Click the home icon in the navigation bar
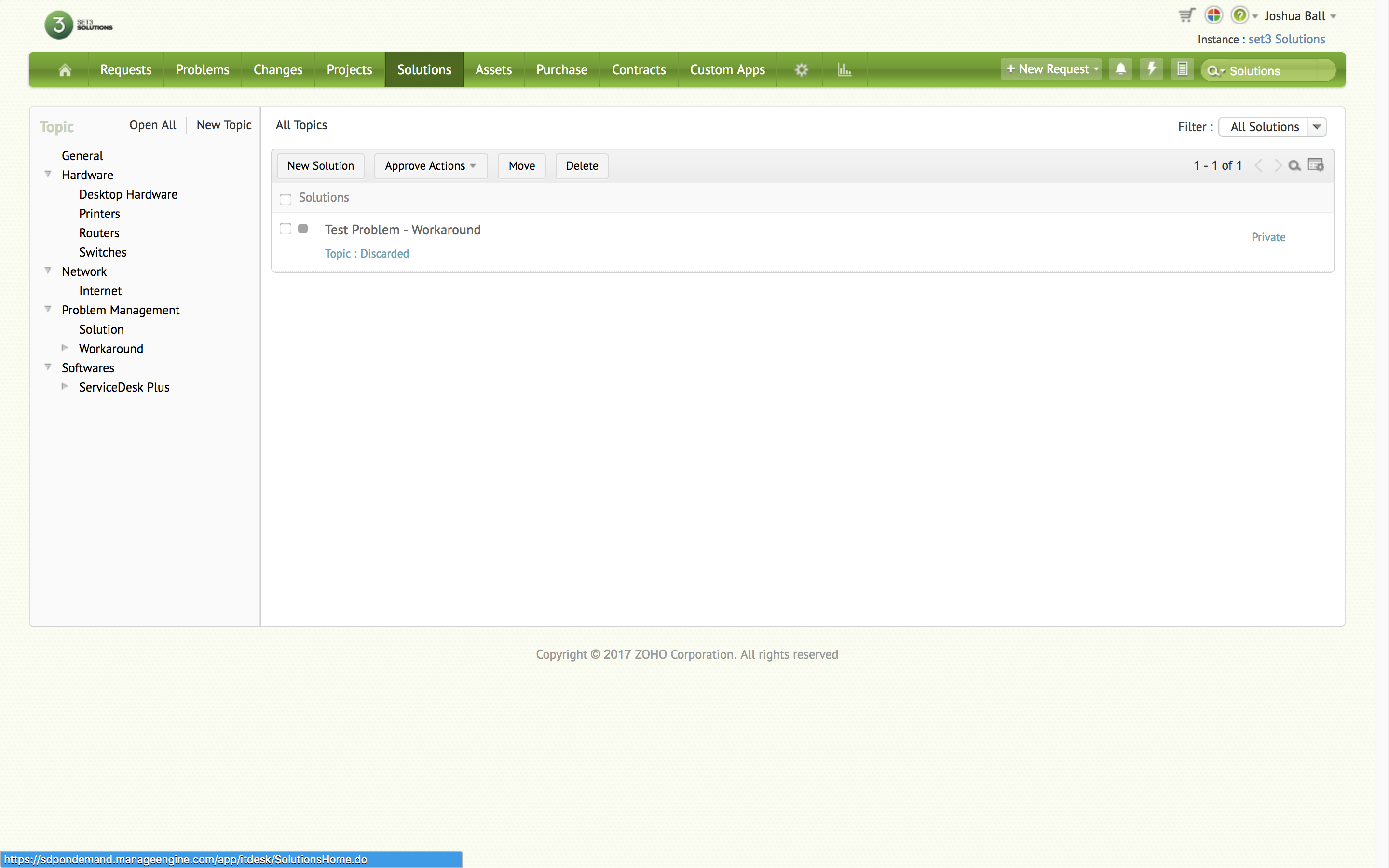 [x=65, y=70]
